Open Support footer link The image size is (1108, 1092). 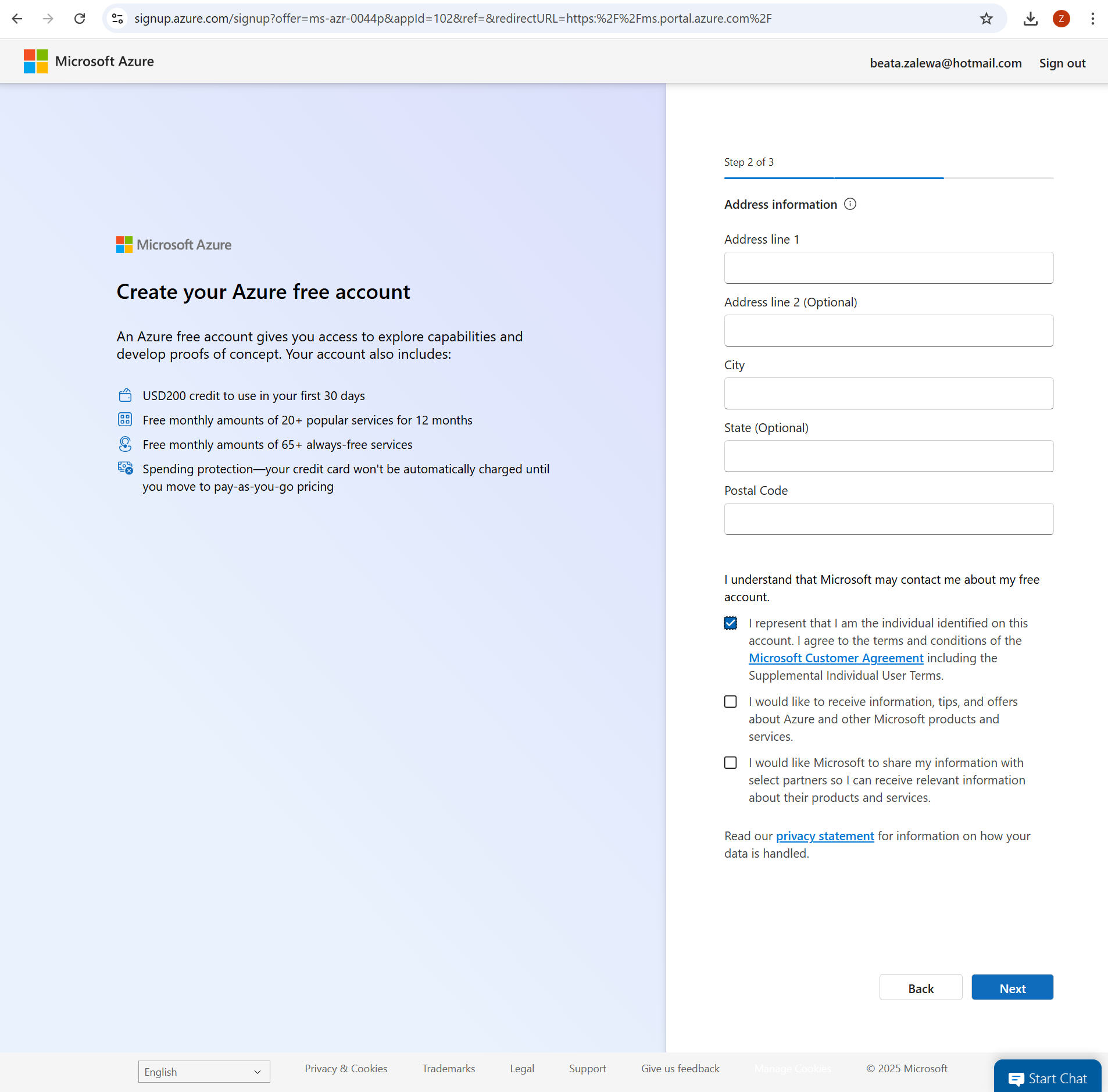[x=587, y=1068]
